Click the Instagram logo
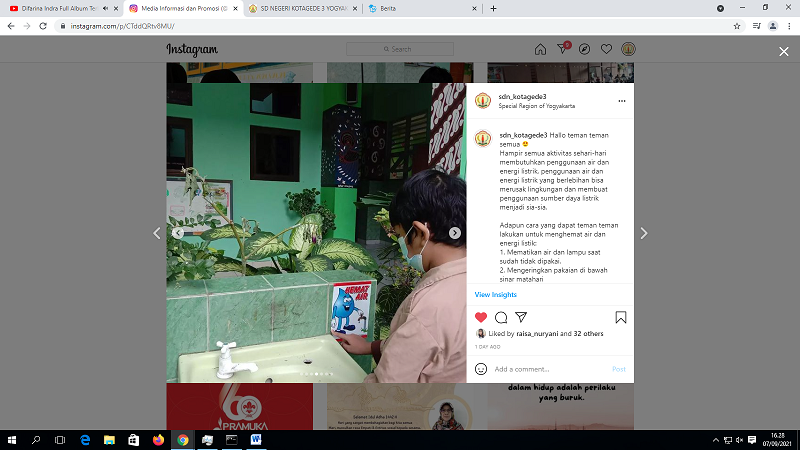 coord(192,49)
